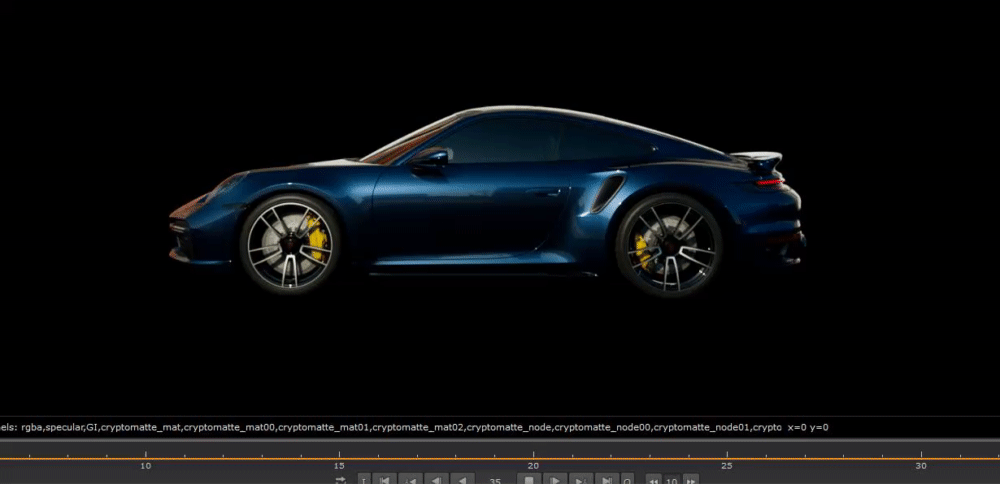Click the blue car render in the viewer
This screenshot has width=1000, height=484.
(488, 203)
